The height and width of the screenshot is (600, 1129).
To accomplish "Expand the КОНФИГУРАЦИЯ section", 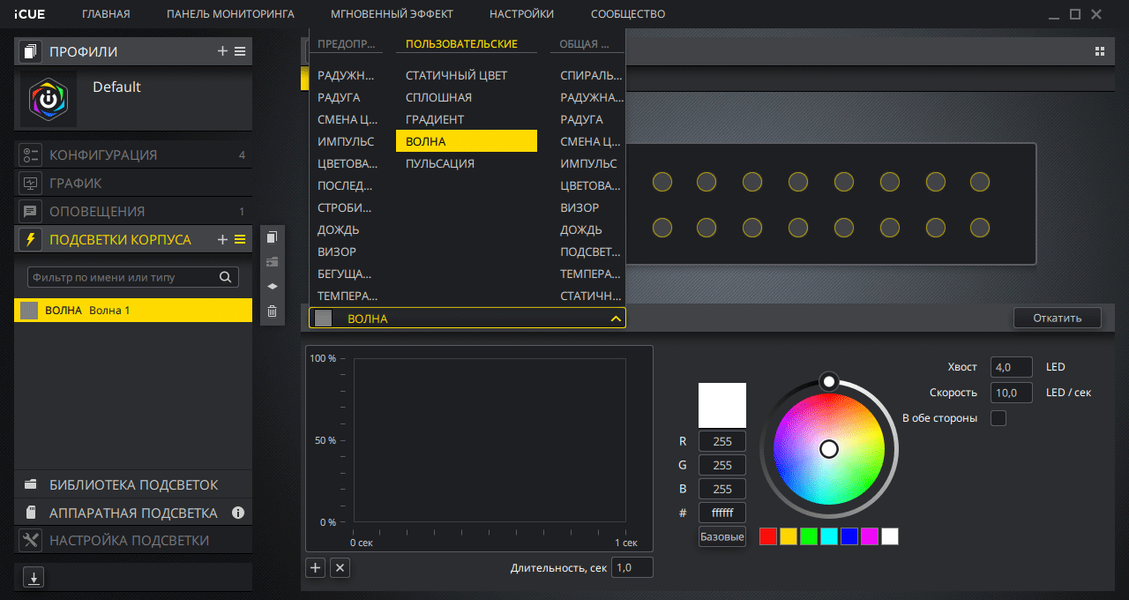I will click(x=103, y=155).
